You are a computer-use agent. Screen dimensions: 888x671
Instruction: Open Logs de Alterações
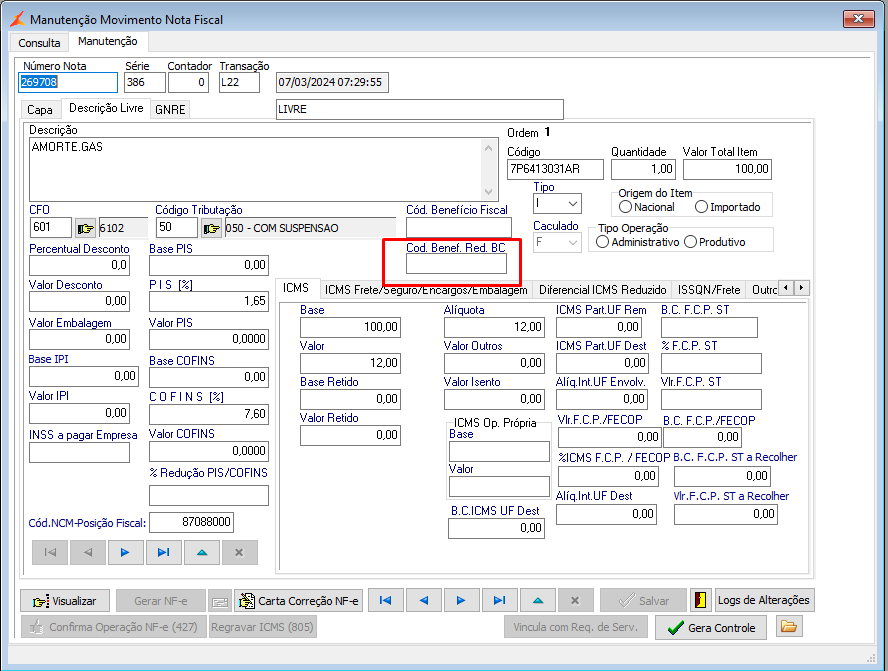pyautogui.click(x=764, y=600)
